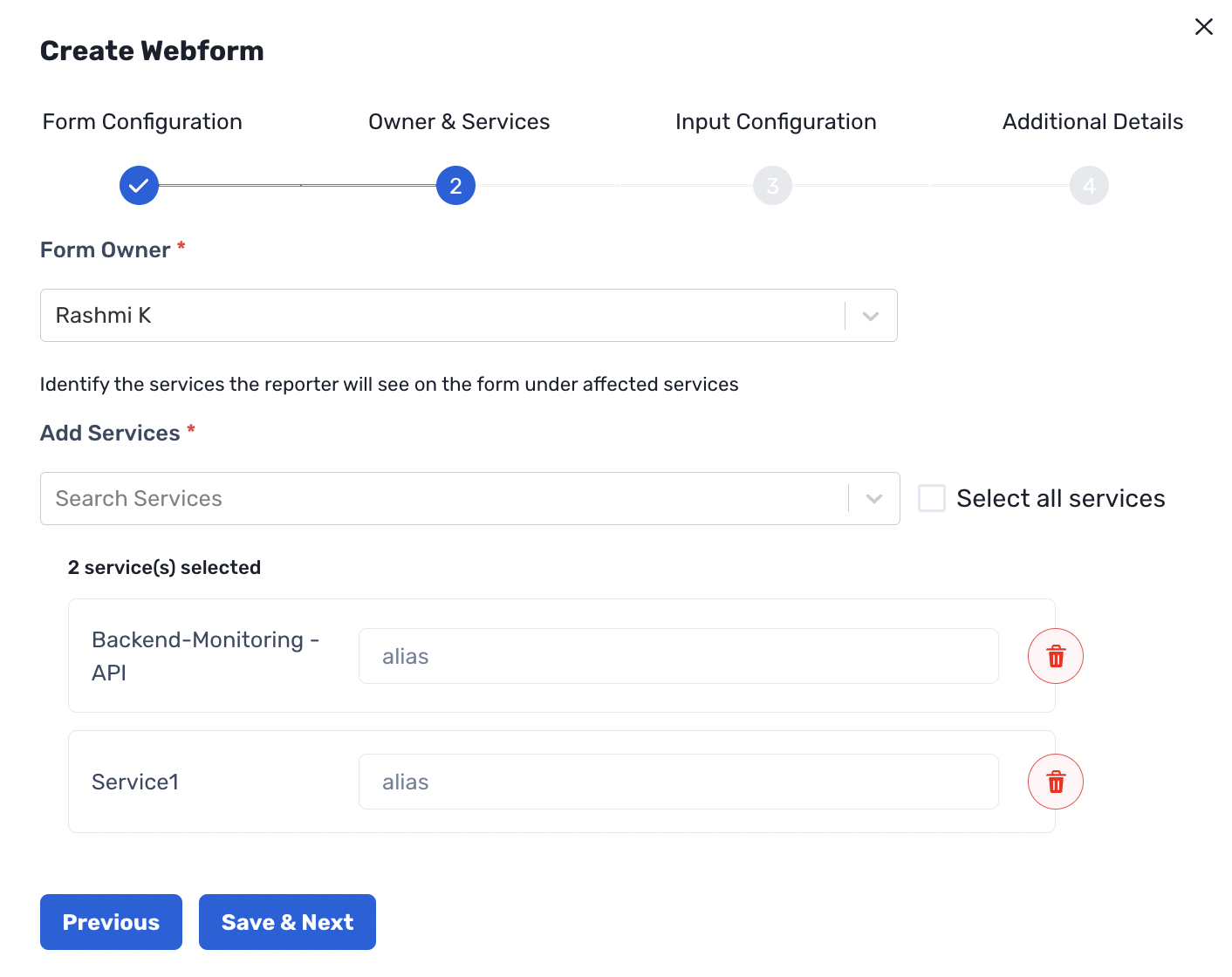This screenshot has width=1232, height=977.
Task: Click the step 4 circle indicator
Action: pos(1089,185)
